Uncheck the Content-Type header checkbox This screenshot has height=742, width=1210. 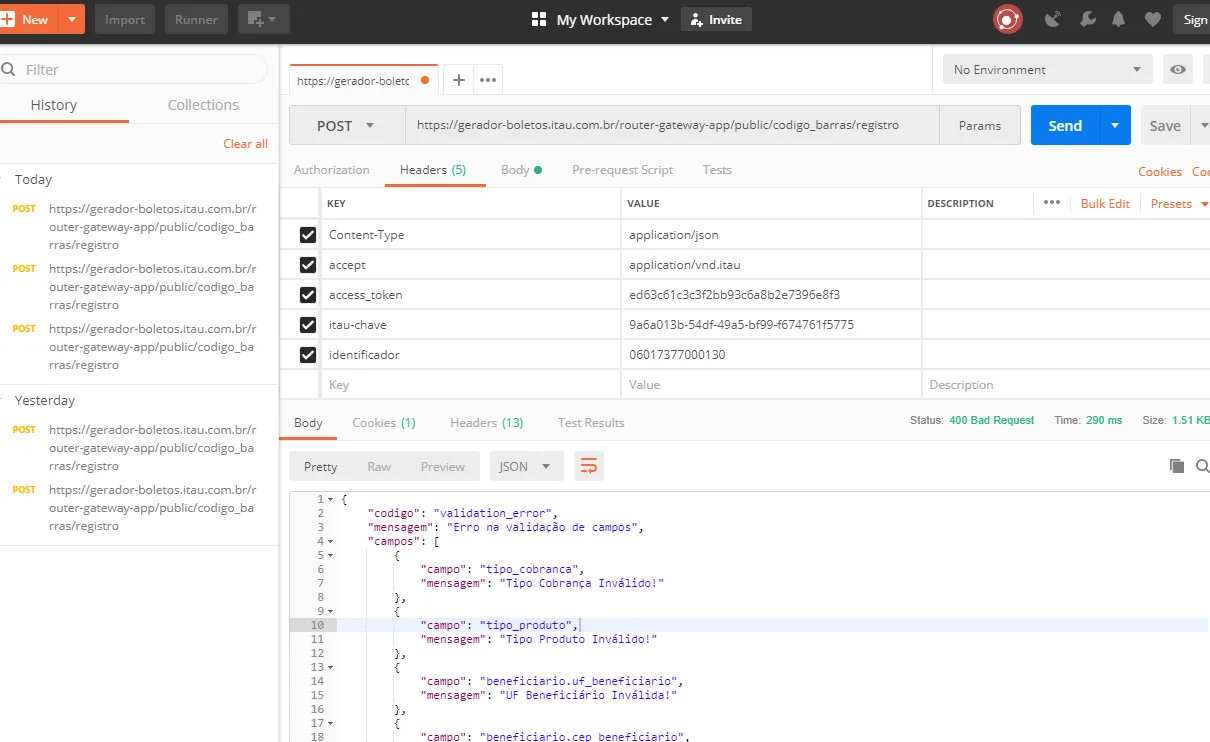(308, 235)
